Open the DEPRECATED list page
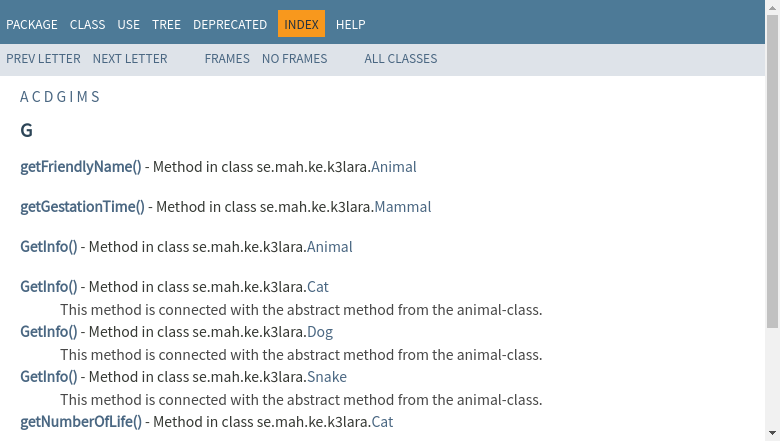 click(230, 24)
